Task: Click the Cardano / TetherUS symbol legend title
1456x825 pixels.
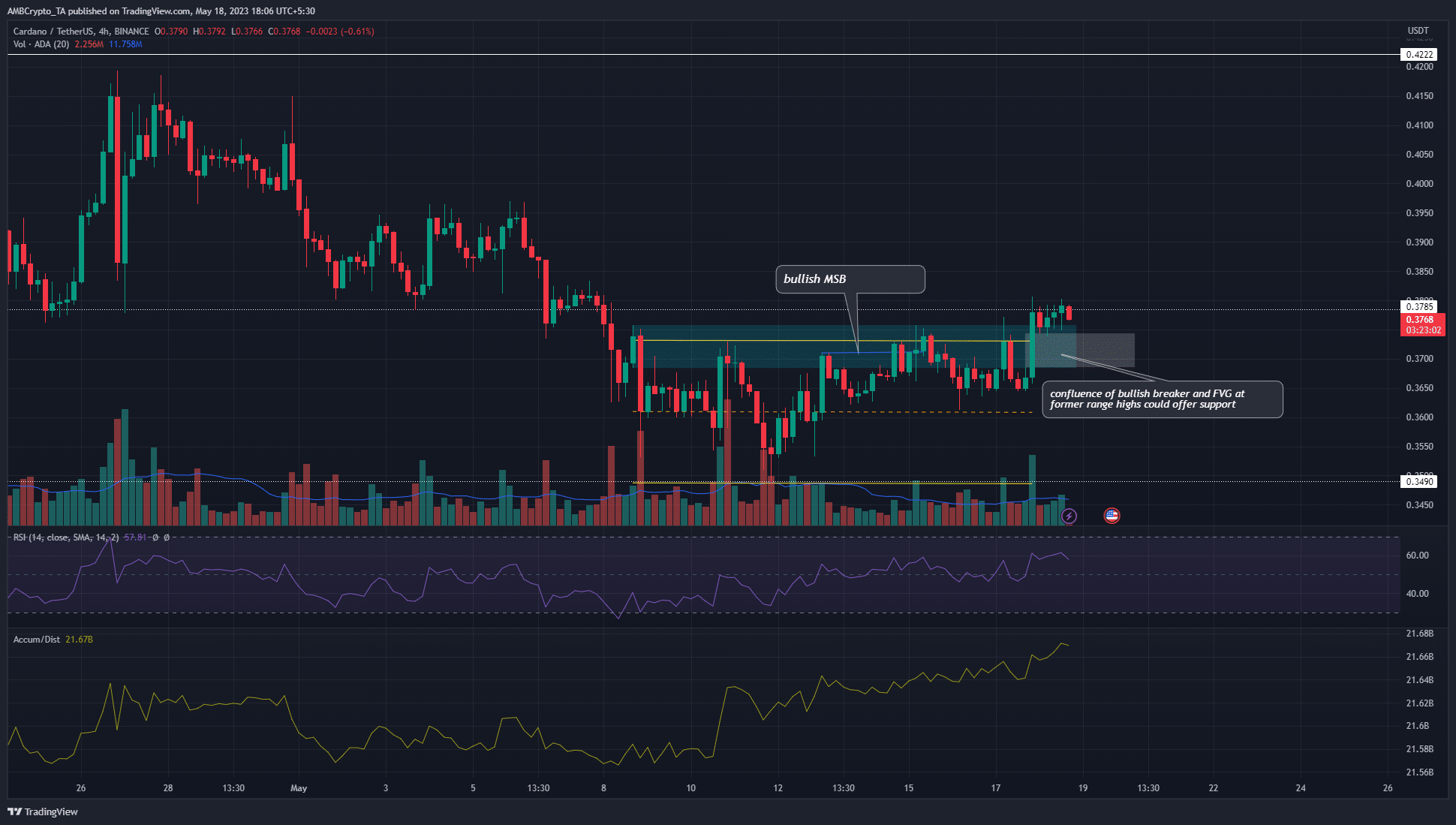Action: 81,32
